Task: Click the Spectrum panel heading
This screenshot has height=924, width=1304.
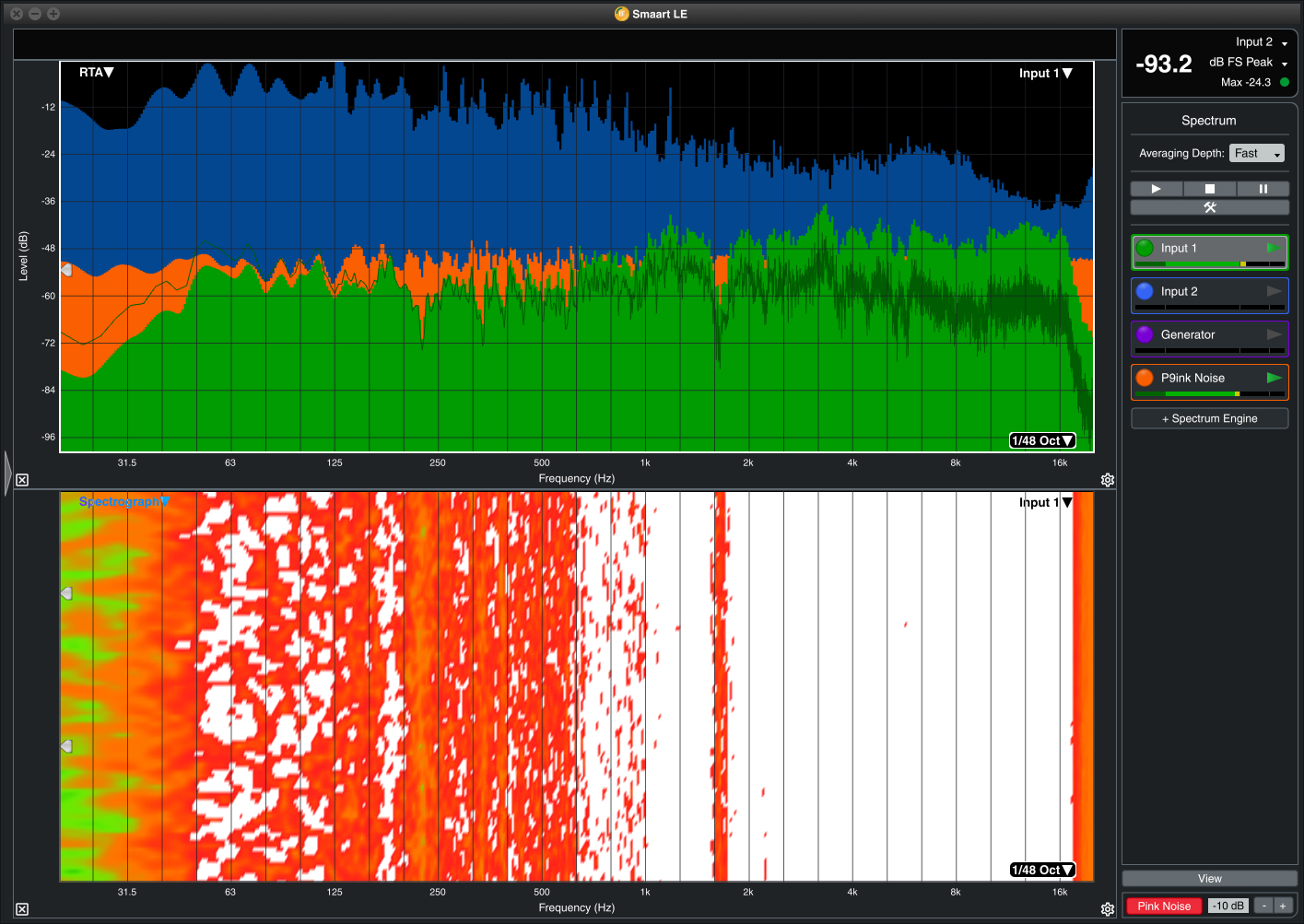Action: pyautogui.click(x=1209, y=121)
